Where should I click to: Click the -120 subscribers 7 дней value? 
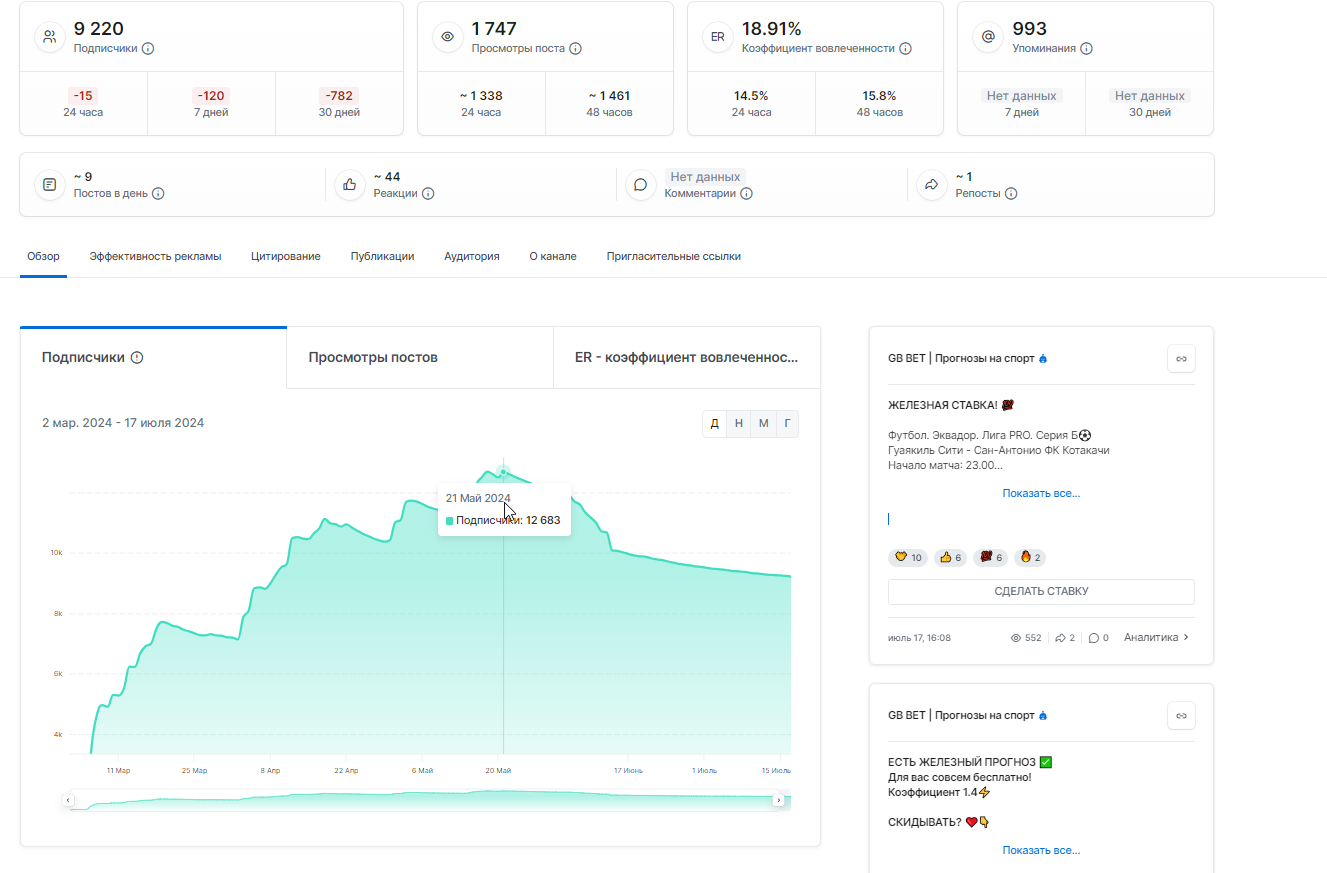coord(211,96)
